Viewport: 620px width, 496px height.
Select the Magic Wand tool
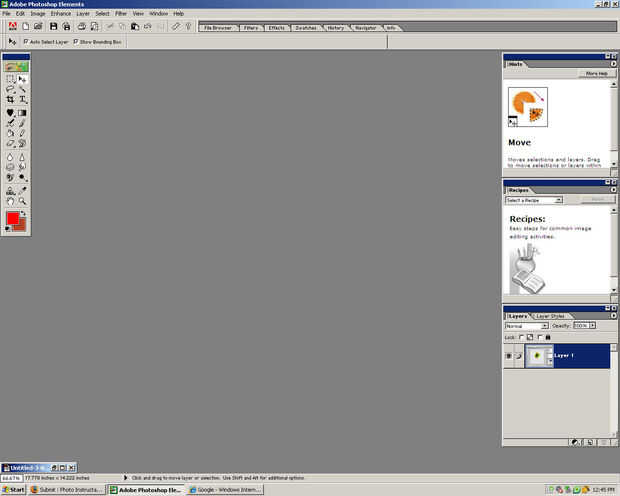coord(22,89)
